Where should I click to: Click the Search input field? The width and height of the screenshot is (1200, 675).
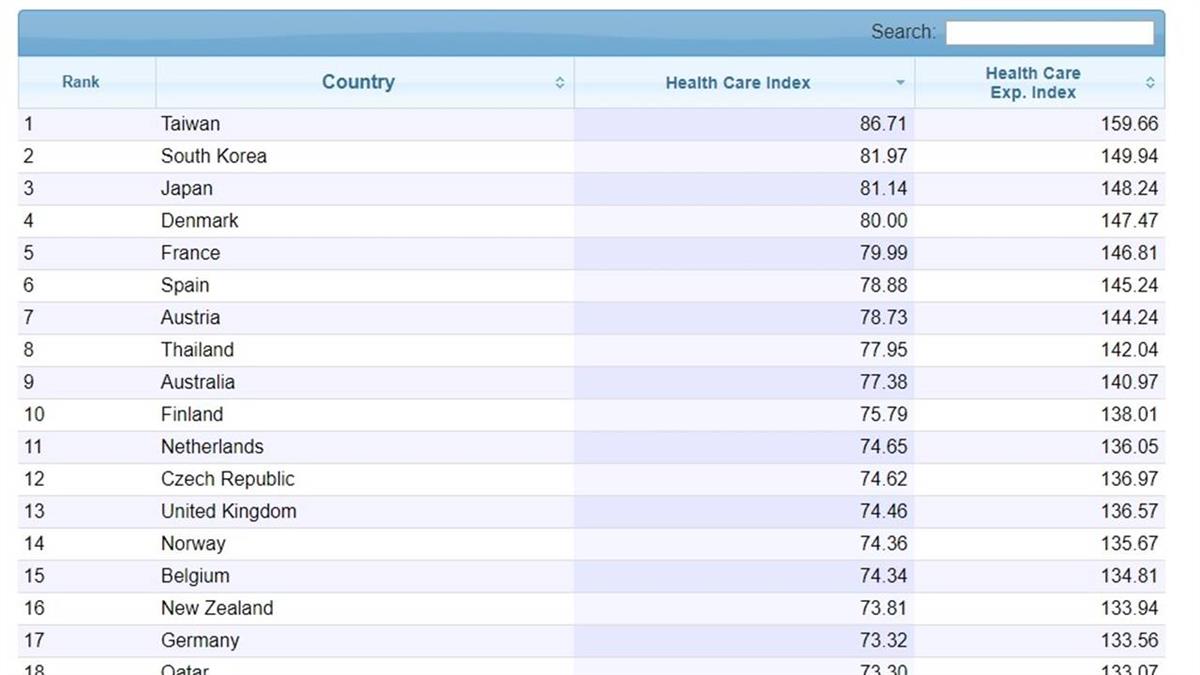click(x=1049, y=33)
